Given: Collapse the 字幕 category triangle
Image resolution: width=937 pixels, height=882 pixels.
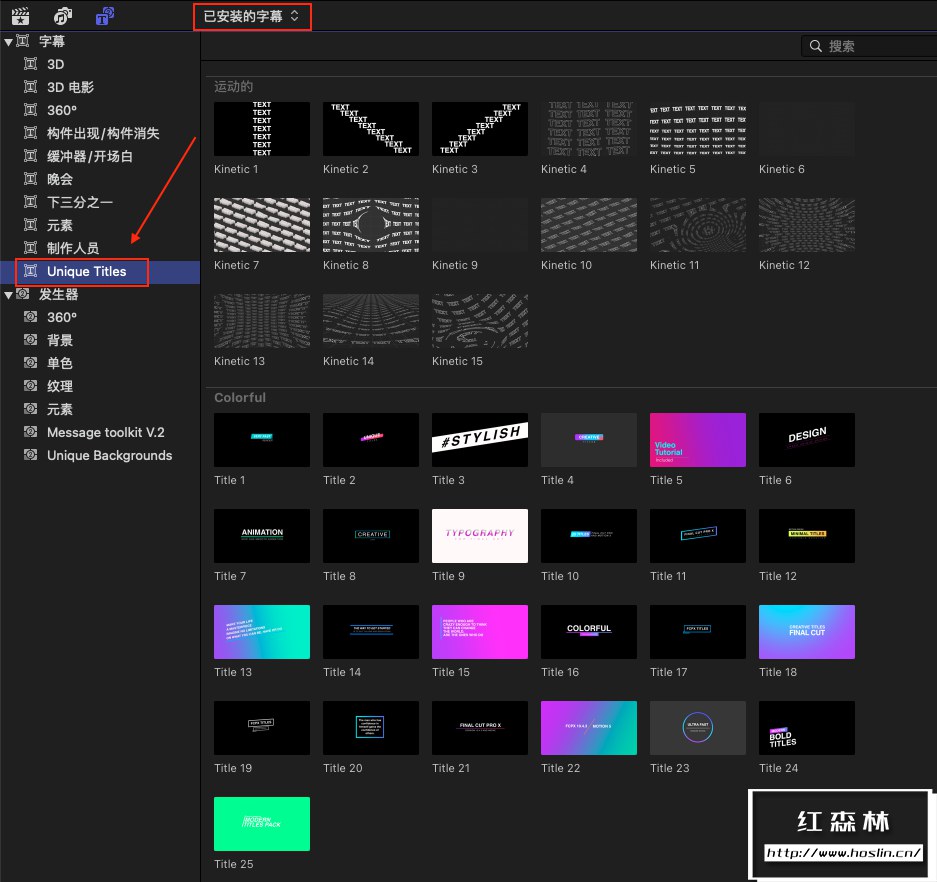Looking at the screenshot, I should click(8, 42).
